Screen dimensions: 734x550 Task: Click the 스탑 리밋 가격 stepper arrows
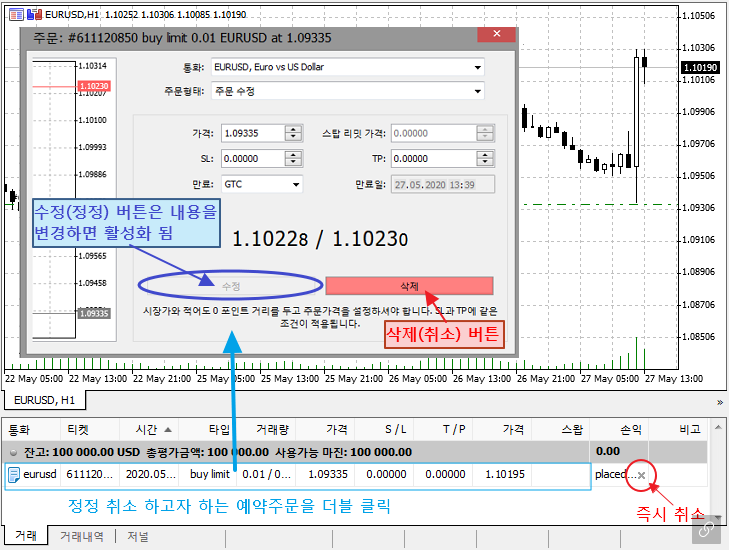[485, 133]
